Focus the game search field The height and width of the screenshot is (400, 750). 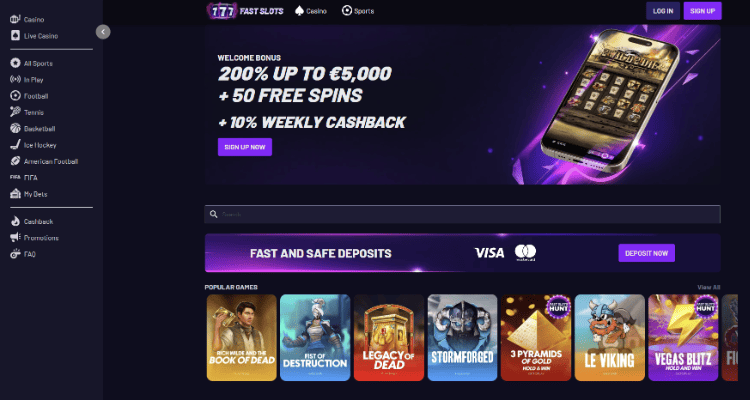click(462, 214)
